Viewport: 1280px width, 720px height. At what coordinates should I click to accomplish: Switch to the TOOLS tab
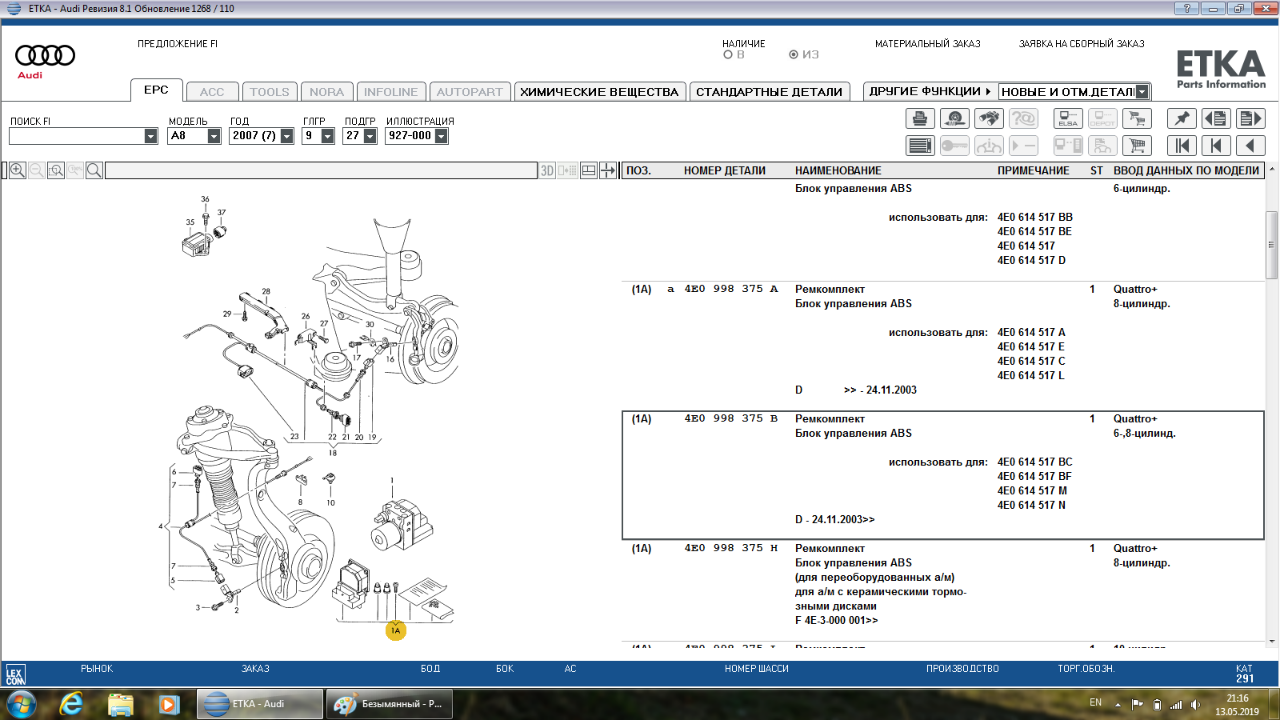pyautogui.click(x=269, y=91)
